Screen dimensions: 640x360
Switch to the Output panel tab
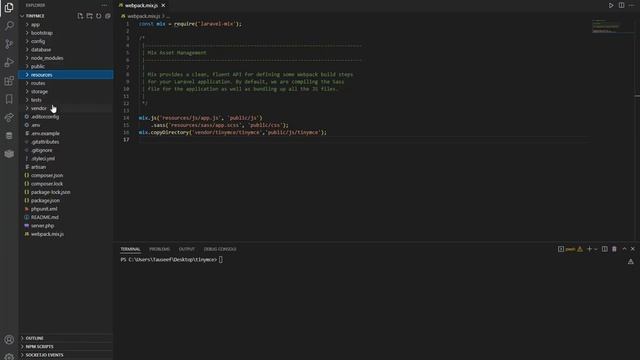tap(187, 249)
